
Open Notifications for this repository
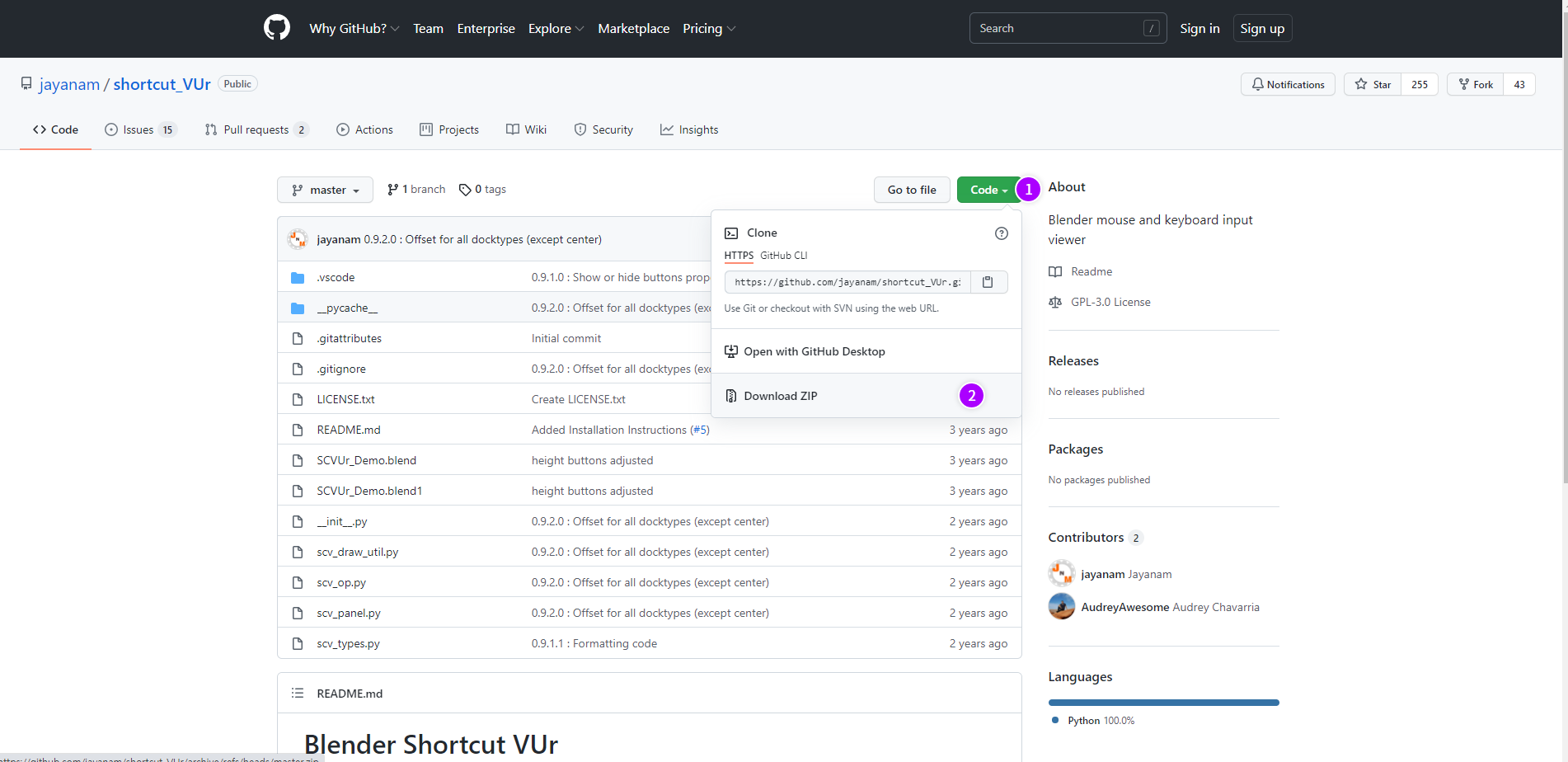[x=1288, y=84]
